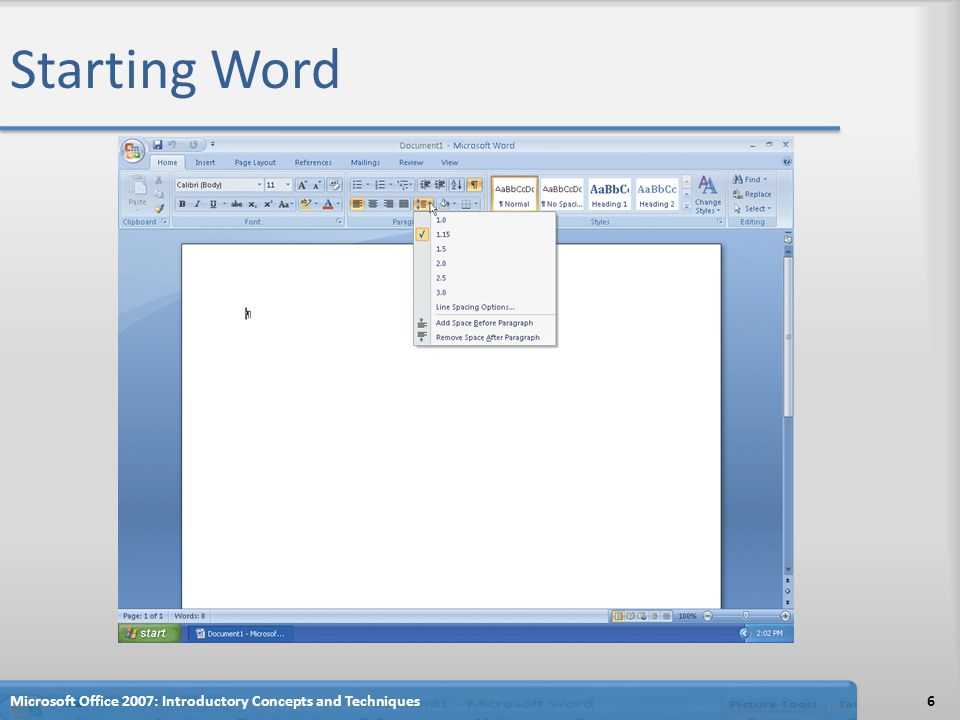Image resolution: width=960 pixels, height=720 pixels.
Task: Justify the paragraph text
Action: click(x=403, y=204)
